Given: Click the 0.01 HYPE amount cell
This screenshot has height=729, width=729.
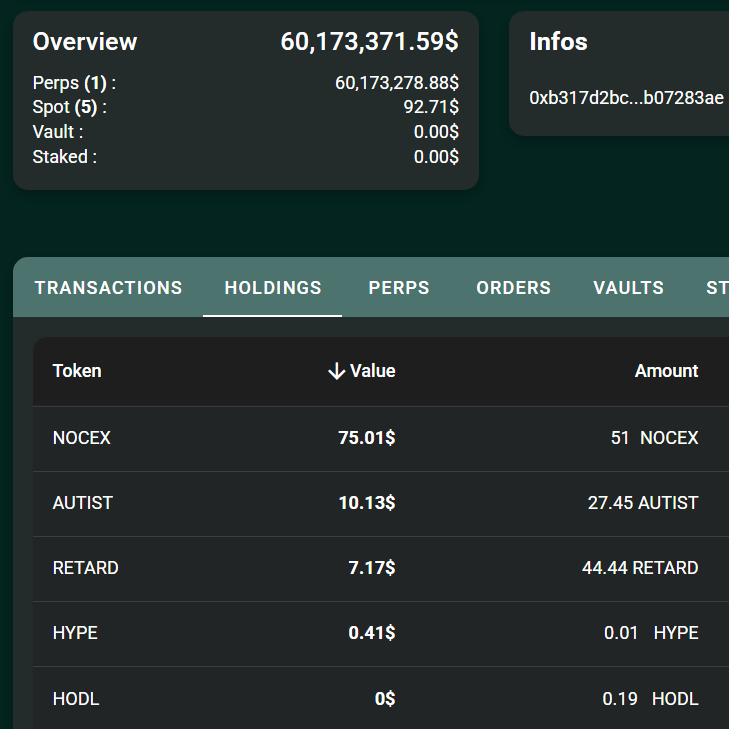Looking at the screenshot, I should 651,633.
